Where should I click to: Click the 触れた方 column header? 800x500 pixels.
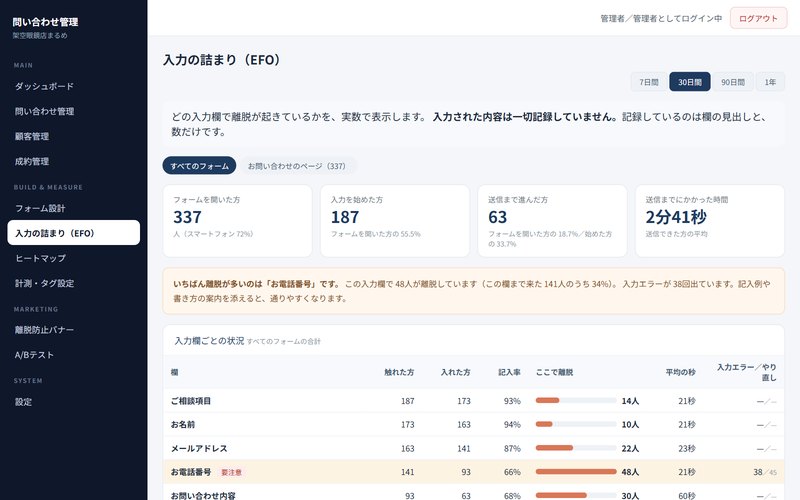[399, 372]
